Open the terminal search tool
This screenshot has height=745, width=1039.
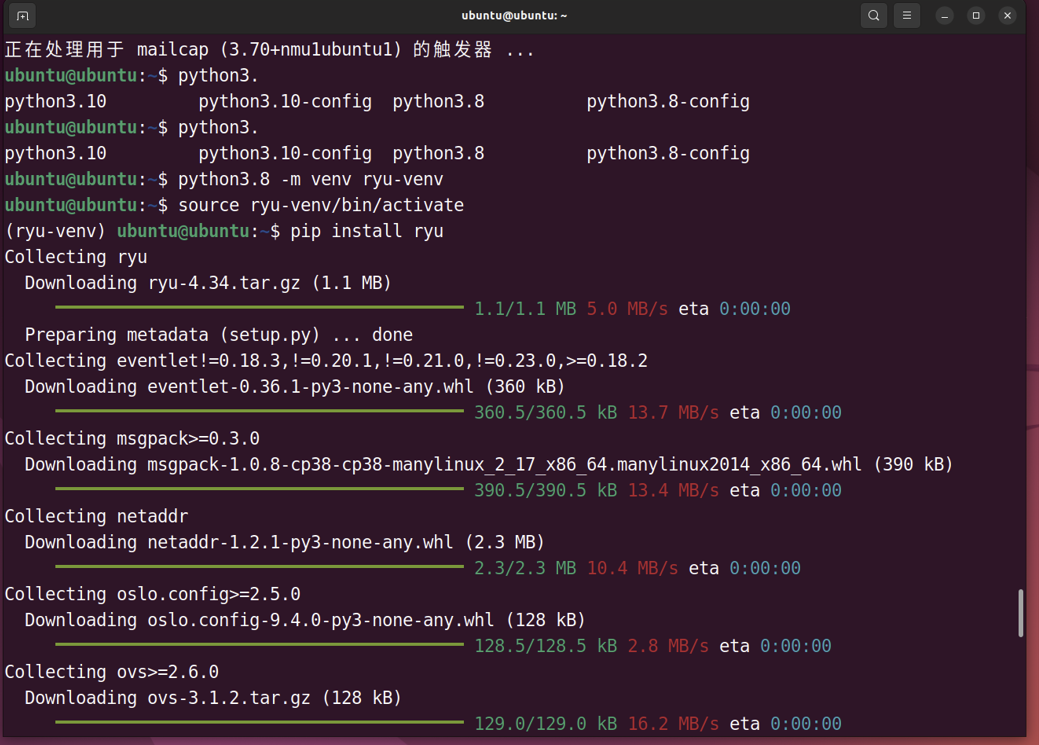click(x=873, y=16)
